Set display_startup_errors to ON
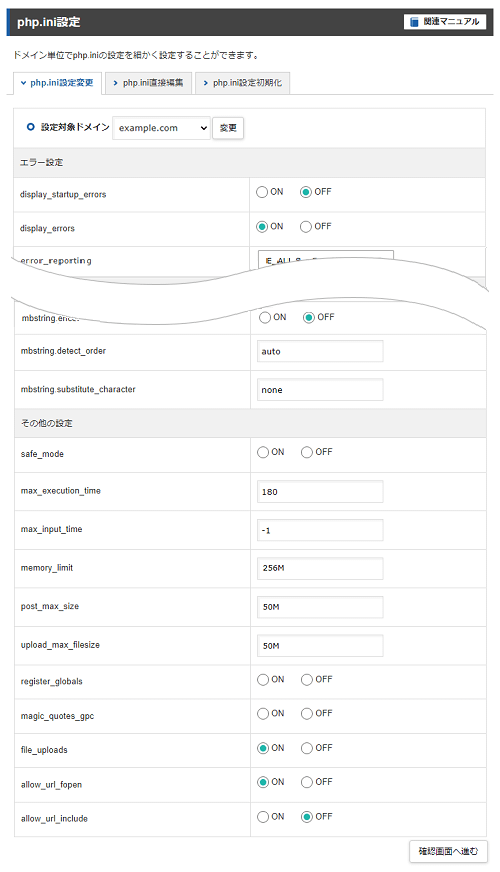This screenshot has height=872, width=500. coord(262,192)
